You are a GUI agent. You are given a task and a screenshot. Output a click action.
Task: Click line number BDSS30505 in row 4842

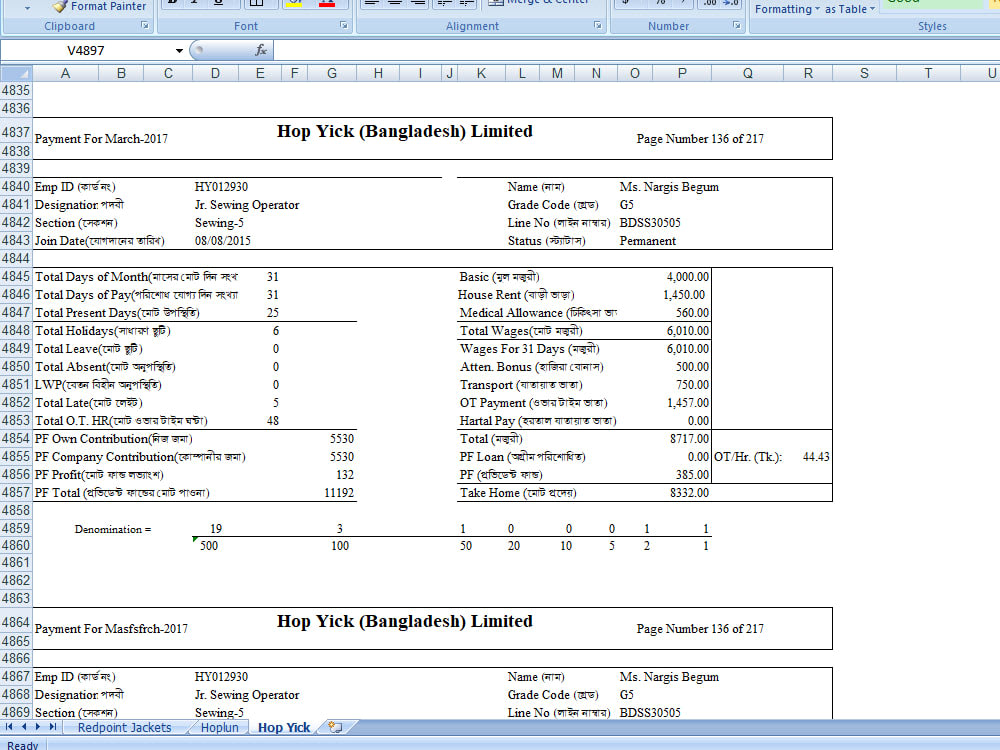[x=650, y=223]
